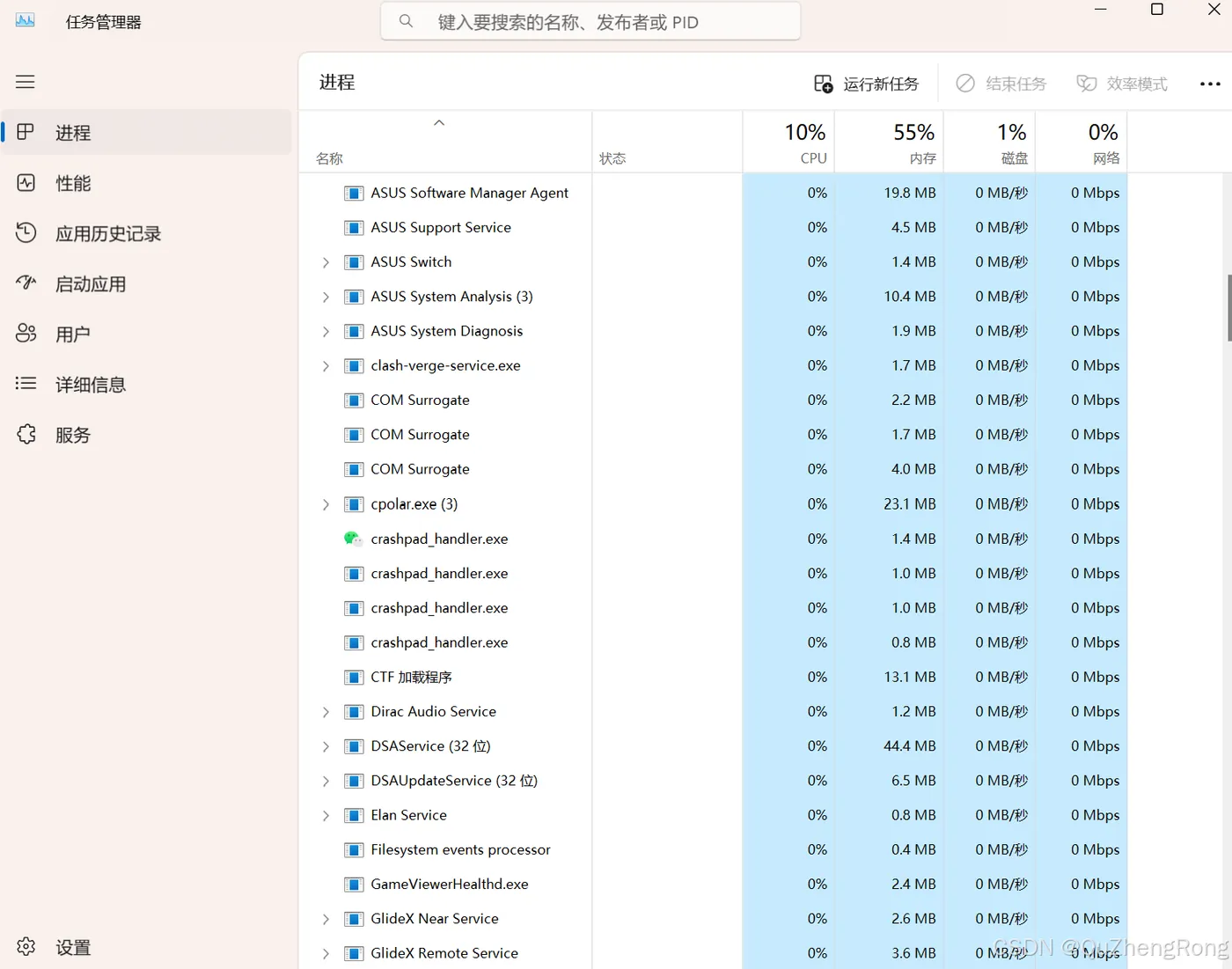The width and height of the screenshot is (1232, 969).
Task: Click the Services puzzle icon in sidebar
Action: (x=26, y=434)
